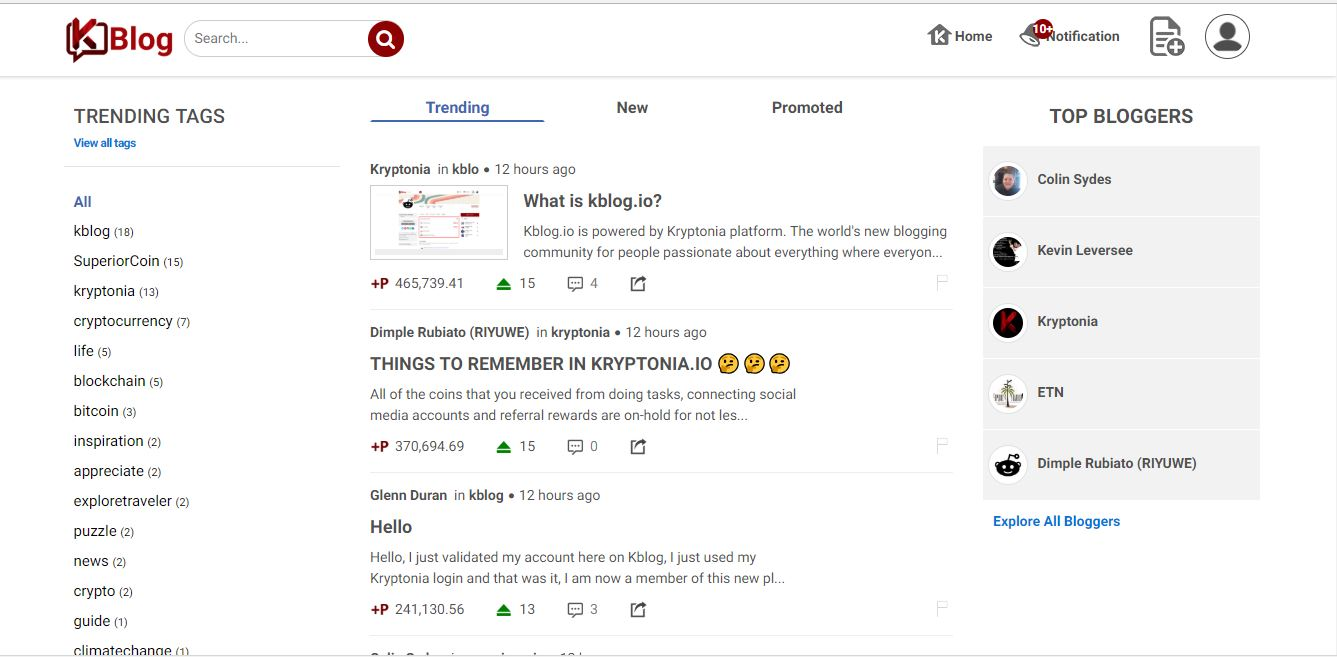Select the life tag
Image resolution: width=1337 pixels, height=657 pixels.
pyautogui.click(x=92, y=351)
